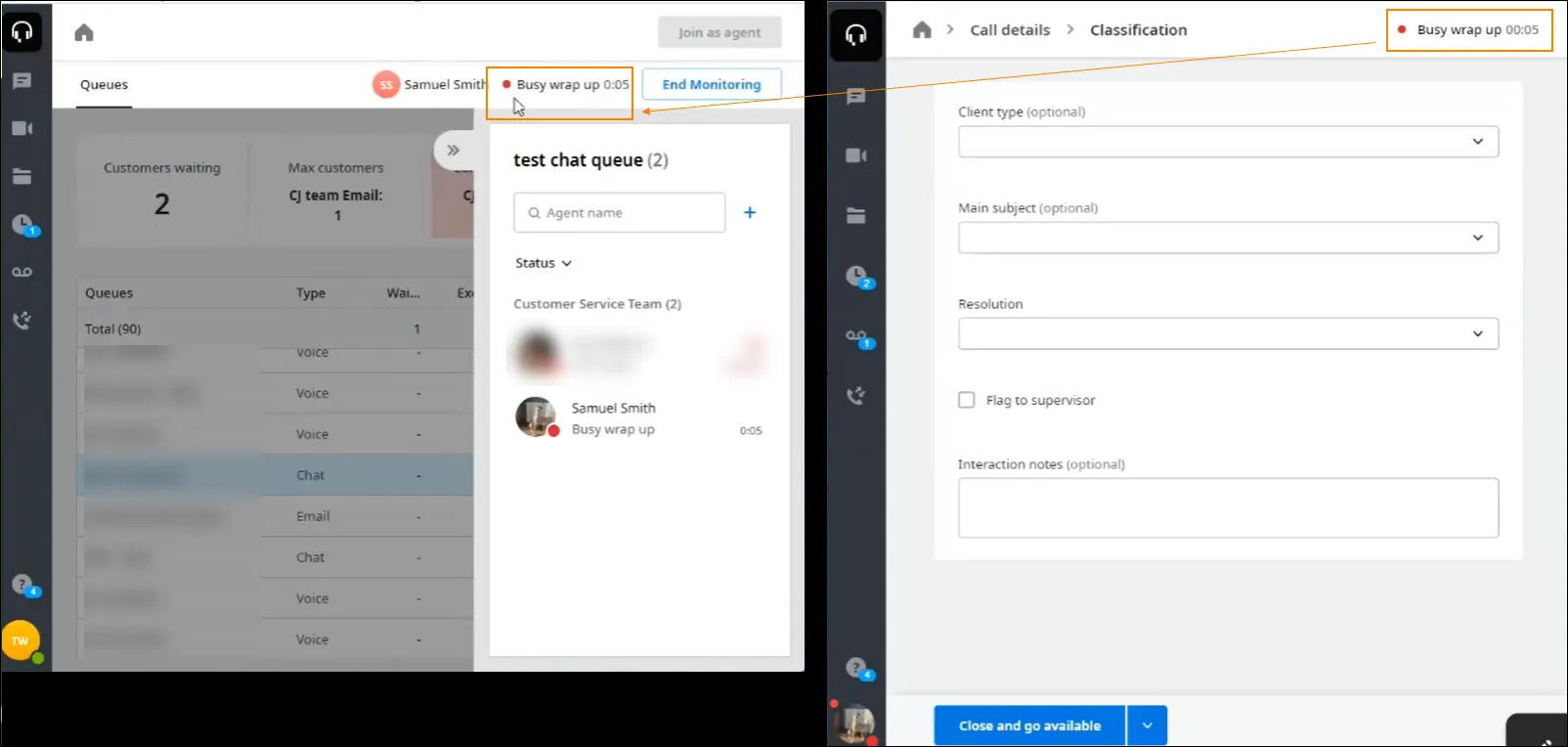Click the SS avatar next to Samuel Smith
This screenshot has height=747, width=1568.
386,85
